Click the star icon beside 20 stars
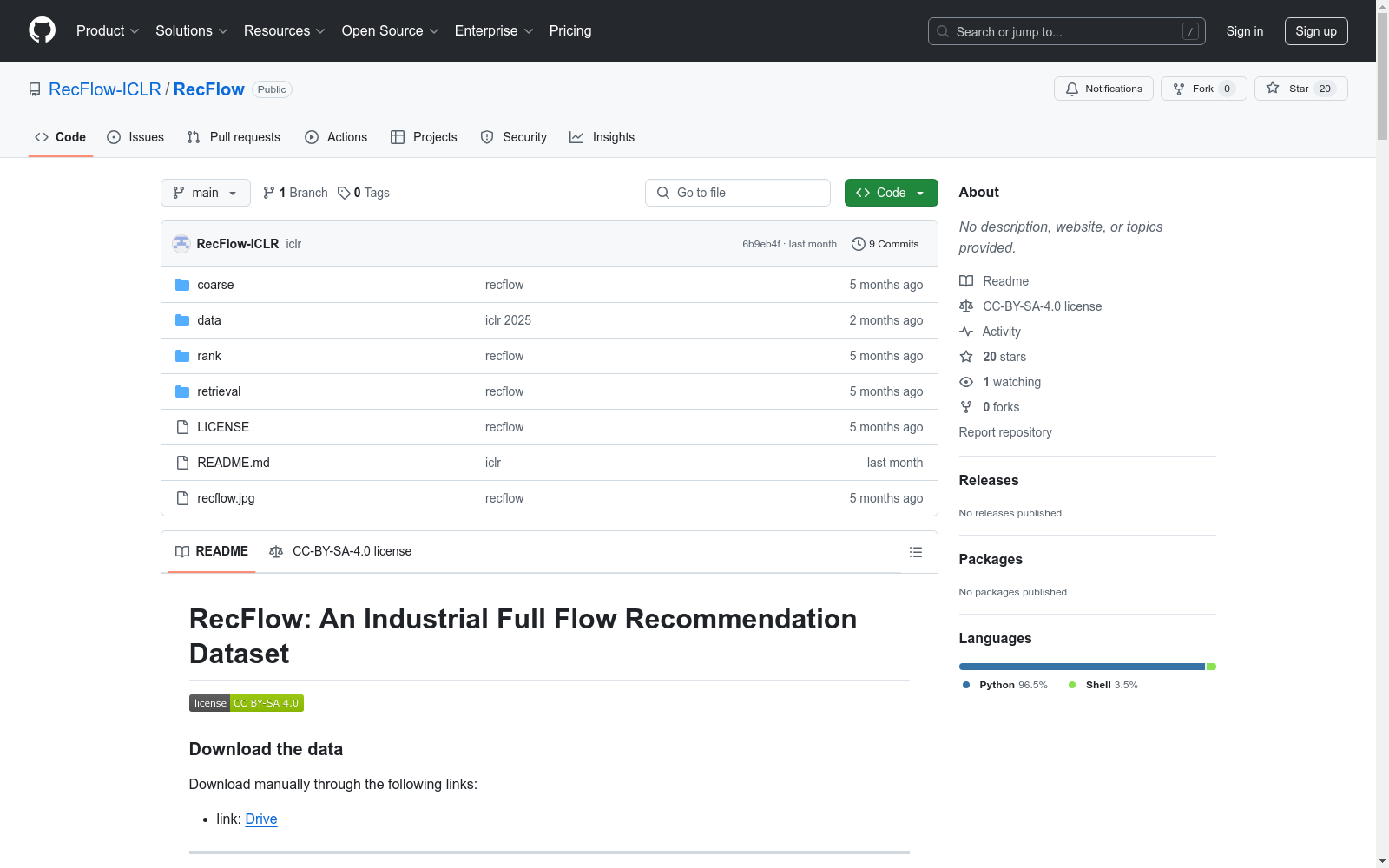The height and width of the screenshot is (868, 1389). (966, 357)
